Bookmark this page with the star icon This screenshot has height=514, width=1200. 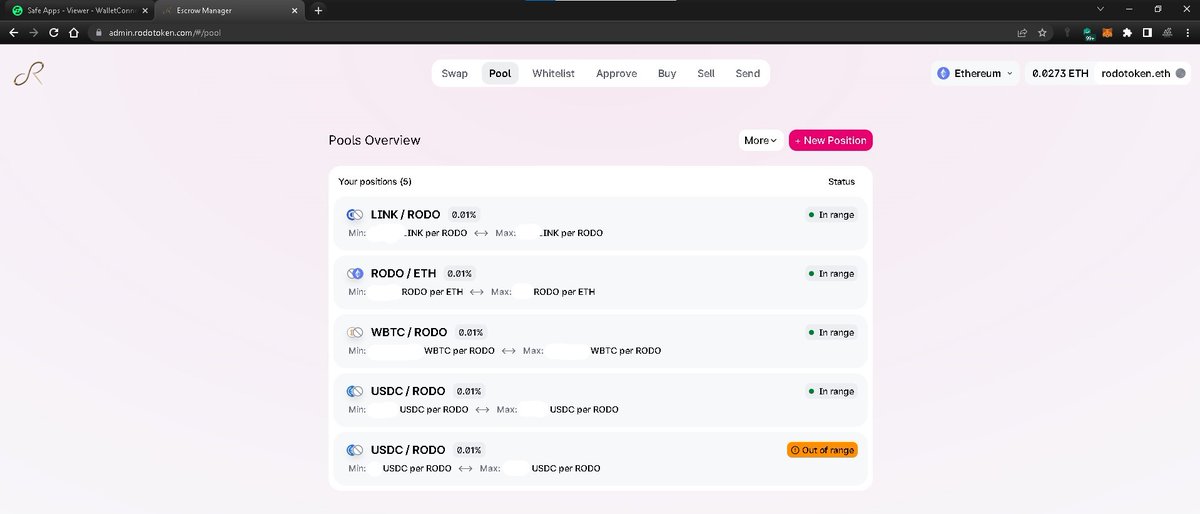click(1043, 32)
